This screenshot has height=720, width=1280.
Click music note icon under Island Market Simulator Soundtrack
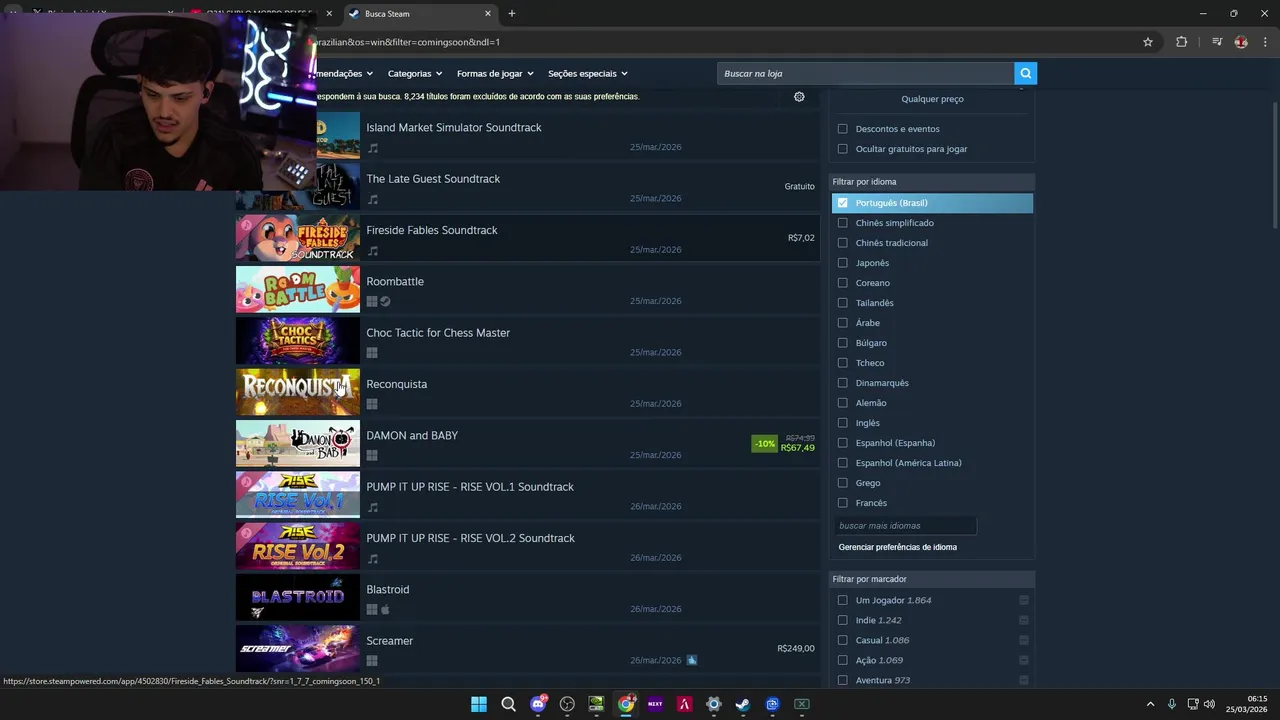click(x=373, y=148)
